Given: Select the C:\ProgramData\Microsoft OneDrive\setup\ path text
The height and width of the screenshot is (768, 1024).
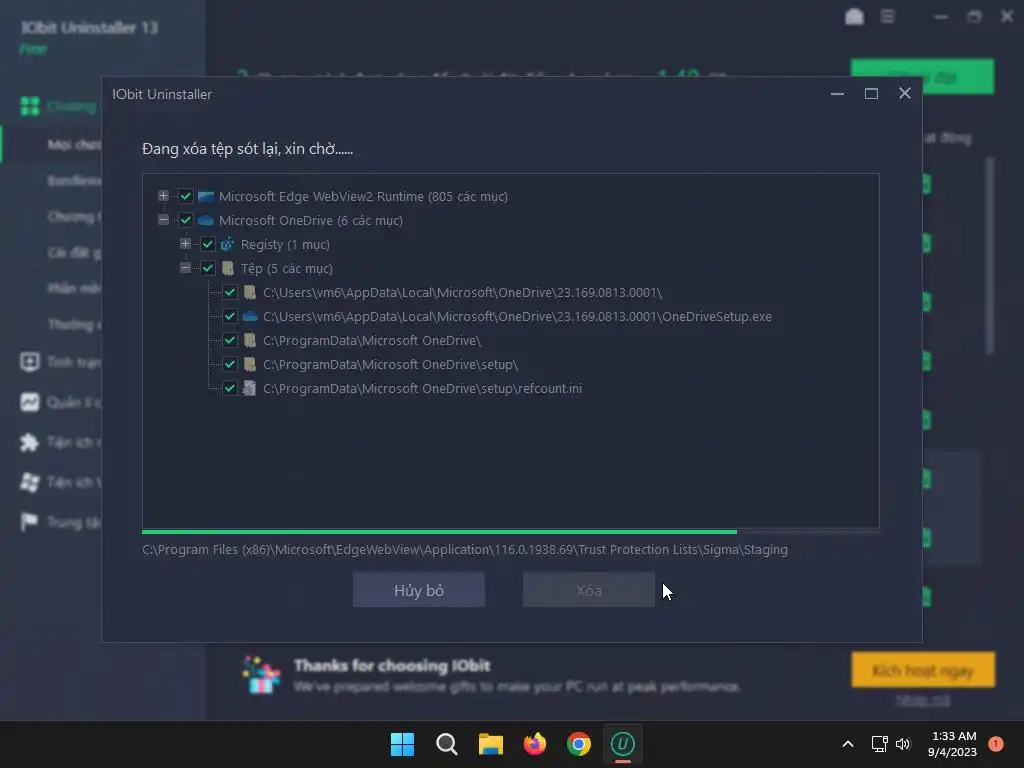Looking at the screenshot, I should tap(391, 364).
